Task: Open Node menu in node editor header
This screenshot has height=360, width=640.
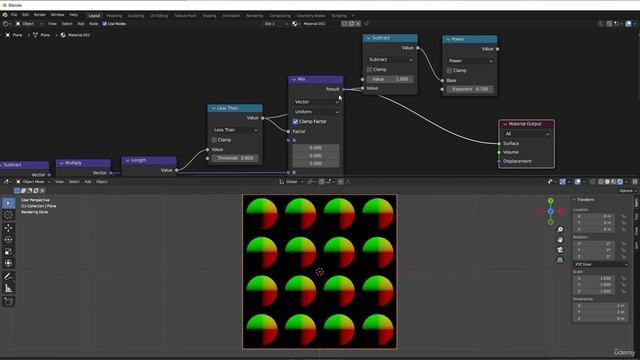Action: (x=93, y=24)
